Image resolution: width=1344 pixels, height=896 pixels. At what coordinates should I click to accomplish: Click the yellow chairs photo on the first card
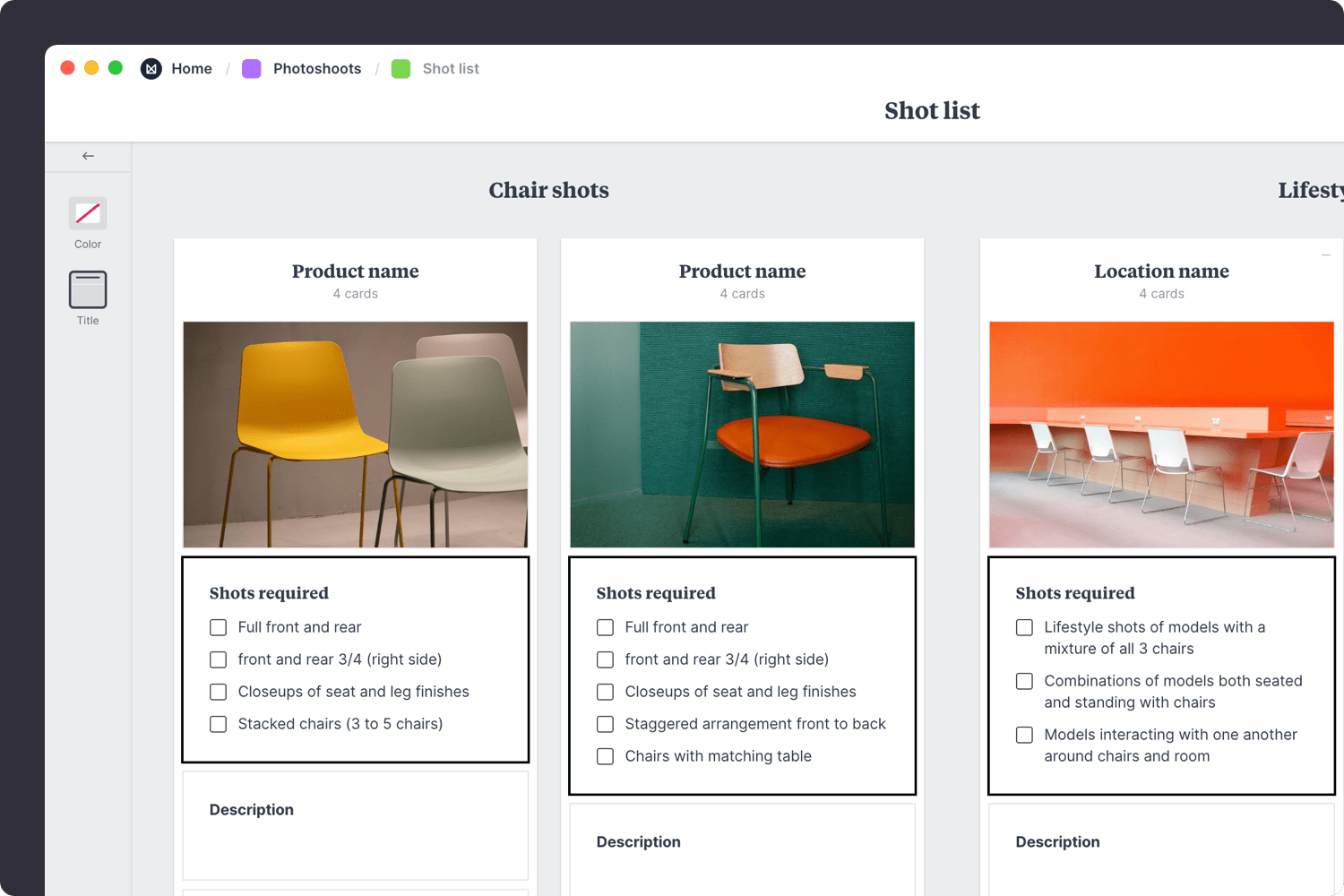click(355, 435)
